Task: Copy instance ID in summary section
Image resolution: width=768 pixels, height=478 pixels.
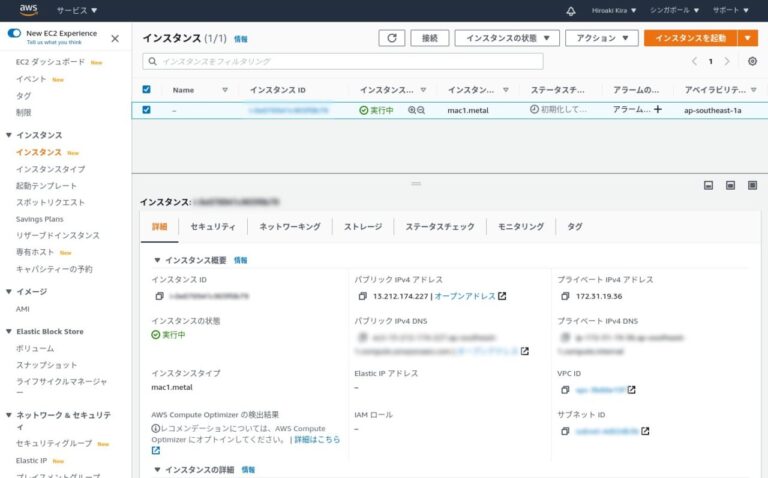Action: pyautogui.click(x=159, y=296)
